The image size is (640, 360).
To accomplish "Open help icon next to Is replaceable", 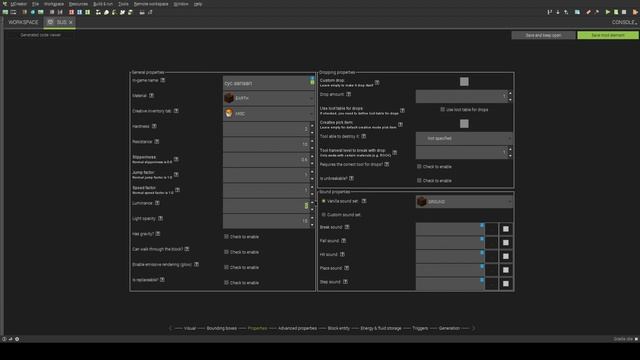I will pos(162,280).
